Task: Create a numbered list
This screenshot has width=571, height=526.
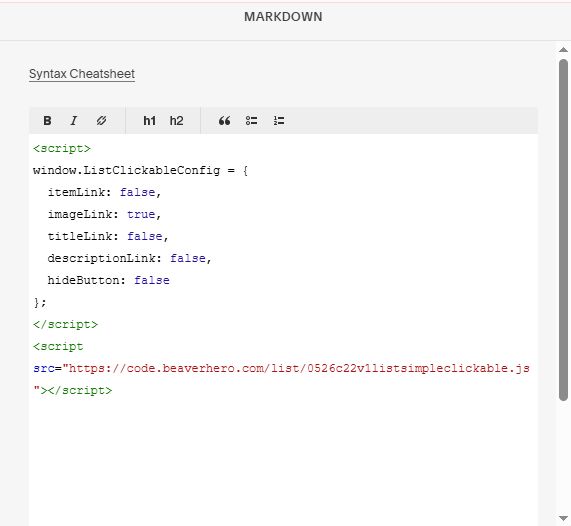Action: [279, 121]
